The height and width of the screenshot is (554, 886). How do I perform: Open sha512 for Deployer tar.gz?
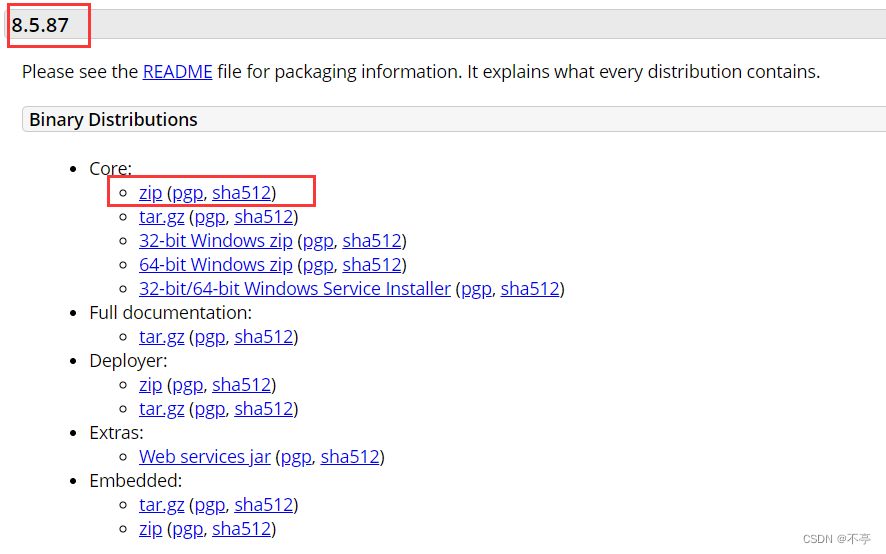tap(264, 409)
